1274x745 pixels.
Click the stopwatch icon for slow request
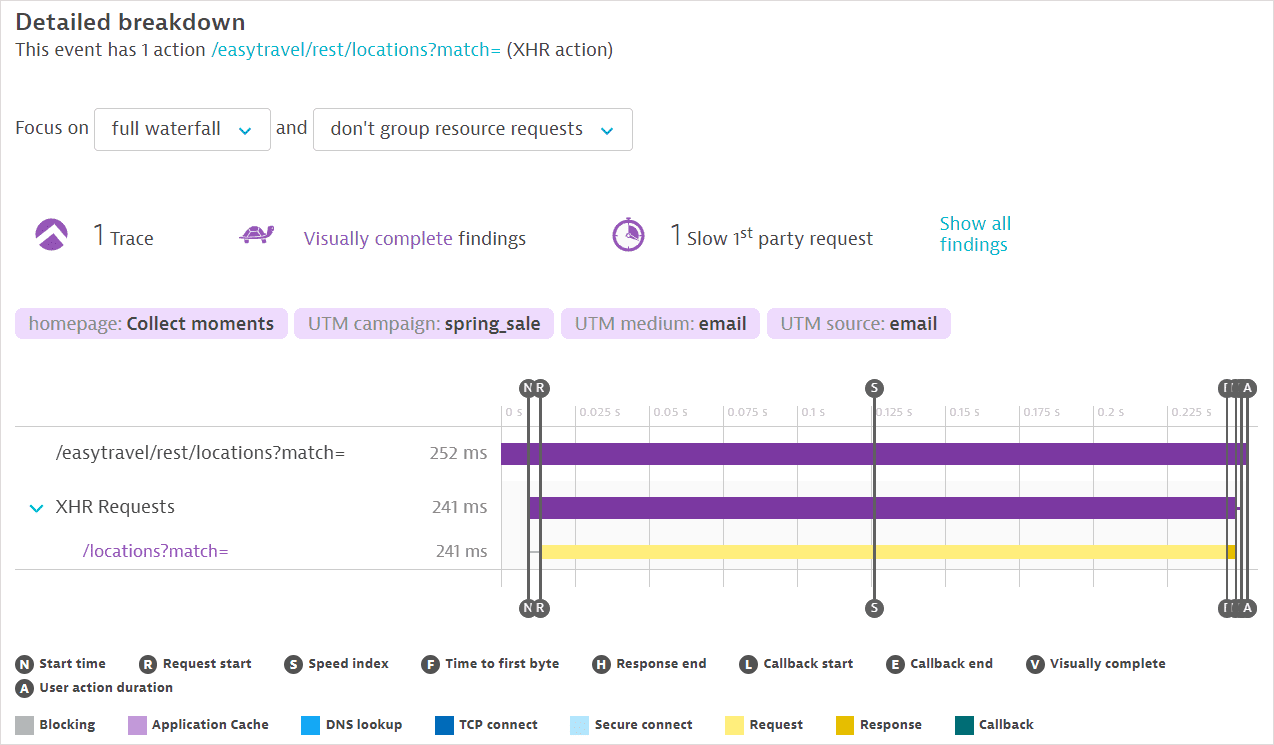tap(628, 235)
